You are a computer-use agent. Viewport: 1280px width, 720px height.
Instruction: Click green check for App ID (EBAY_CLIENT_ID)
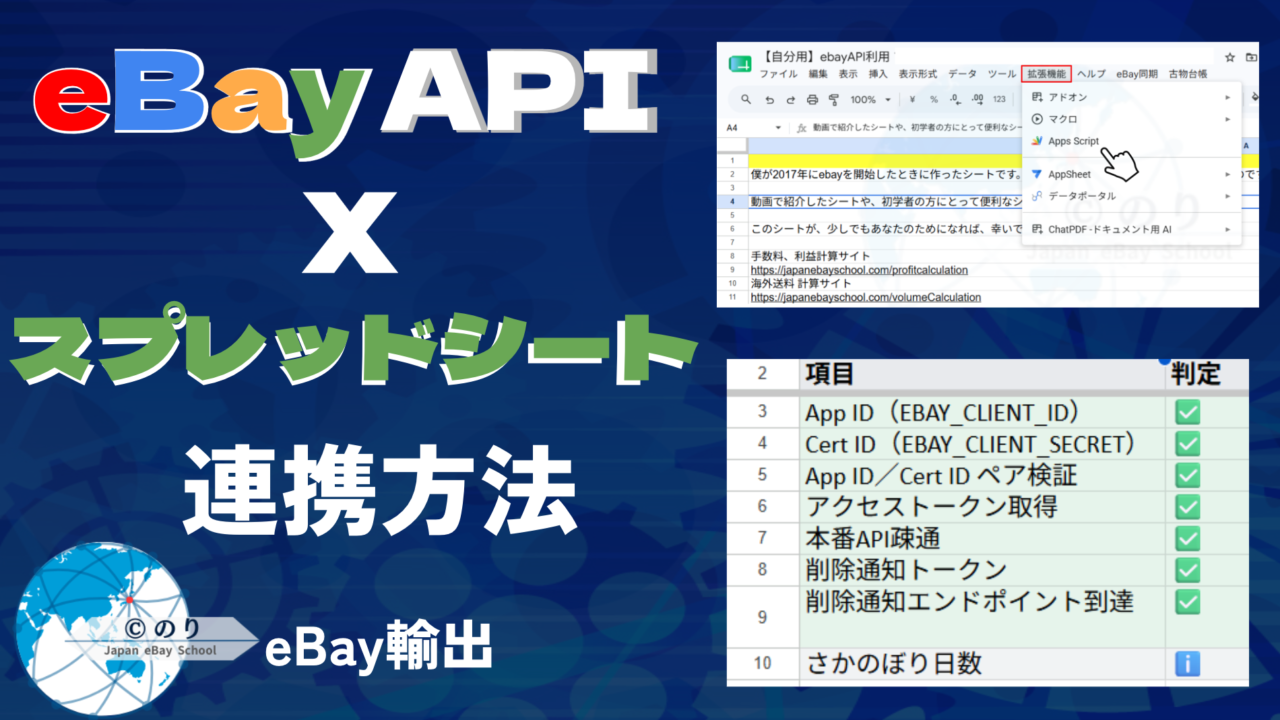[x=1187, y=412]
